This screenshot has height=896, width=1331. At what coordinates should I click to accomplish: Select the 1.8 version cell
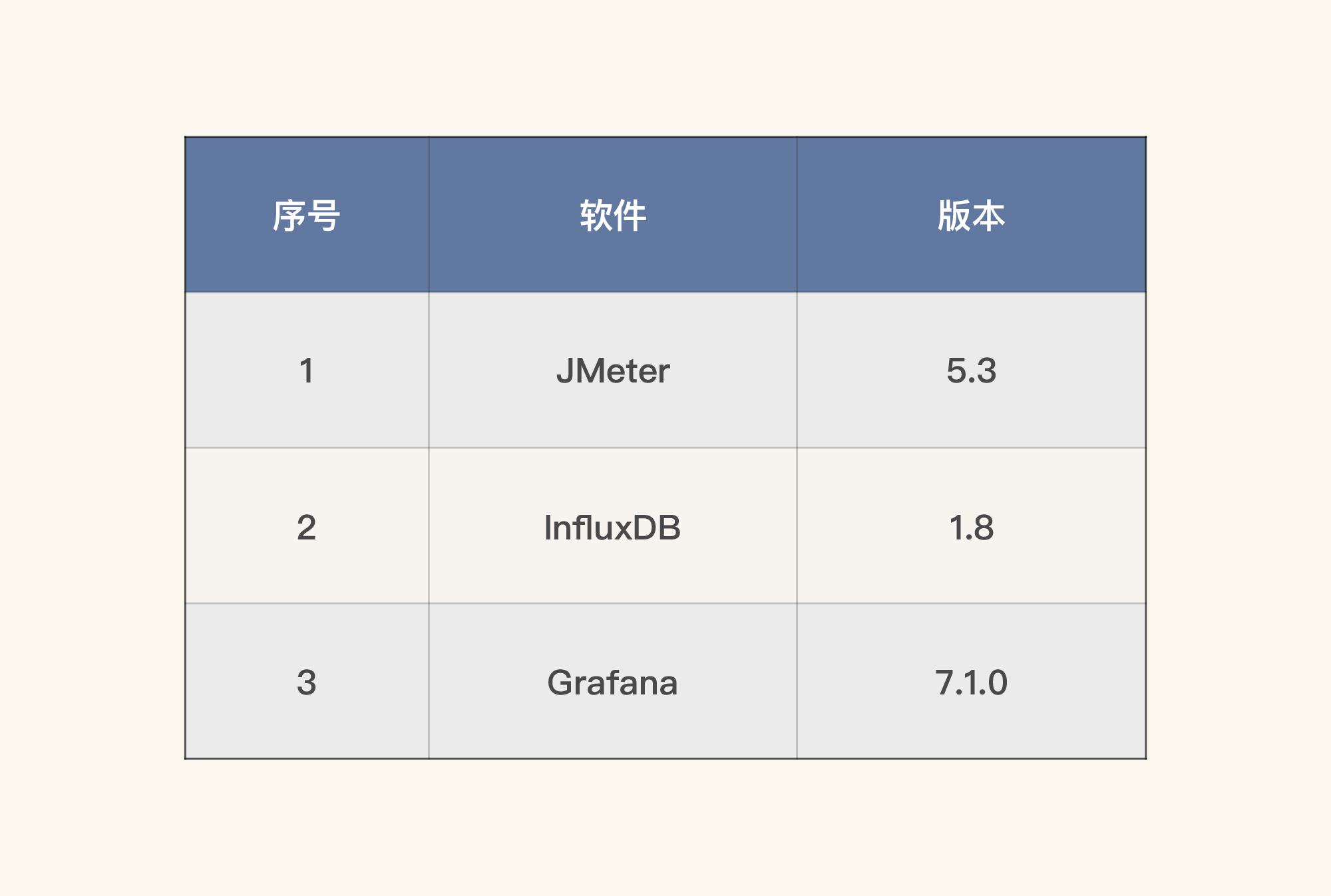[x=971, y=527]
